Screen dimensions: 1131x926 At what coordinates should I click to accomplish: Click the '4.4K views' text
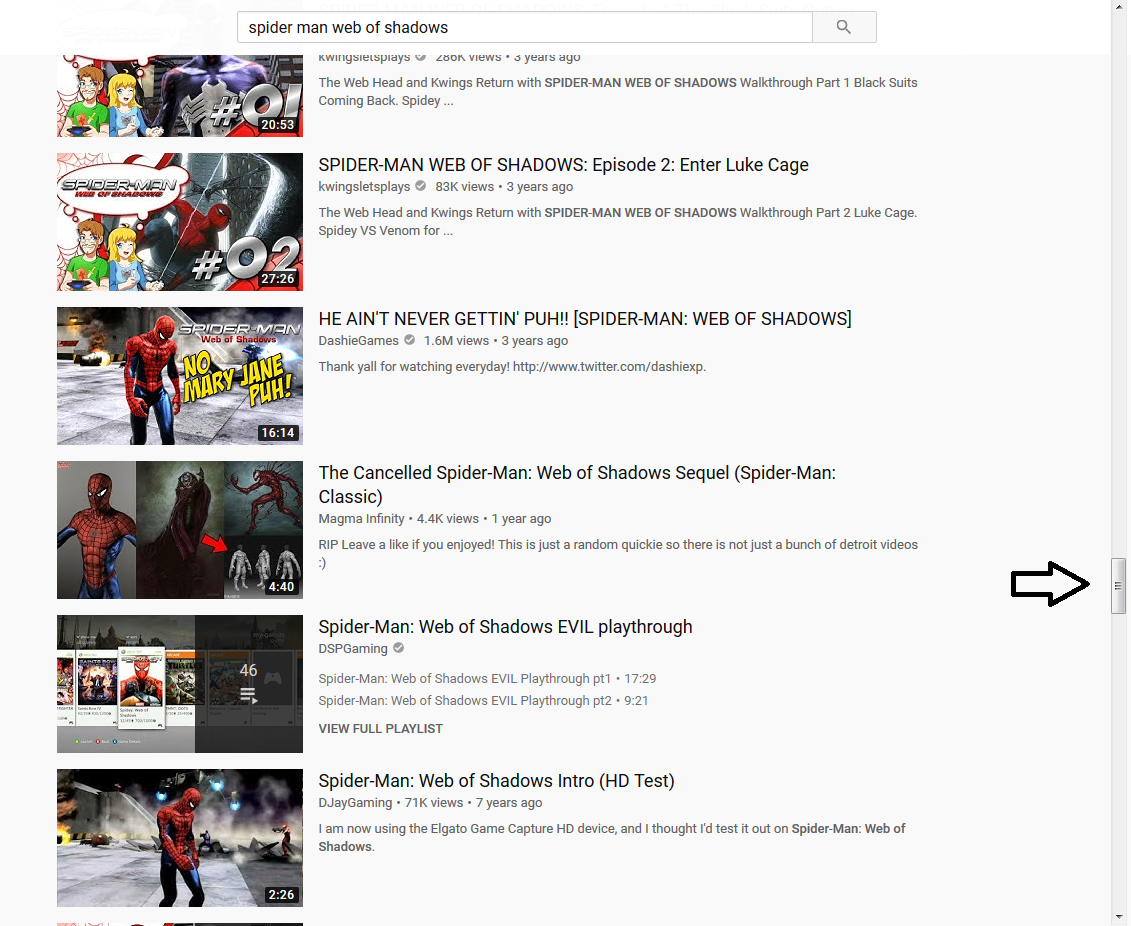447,519
